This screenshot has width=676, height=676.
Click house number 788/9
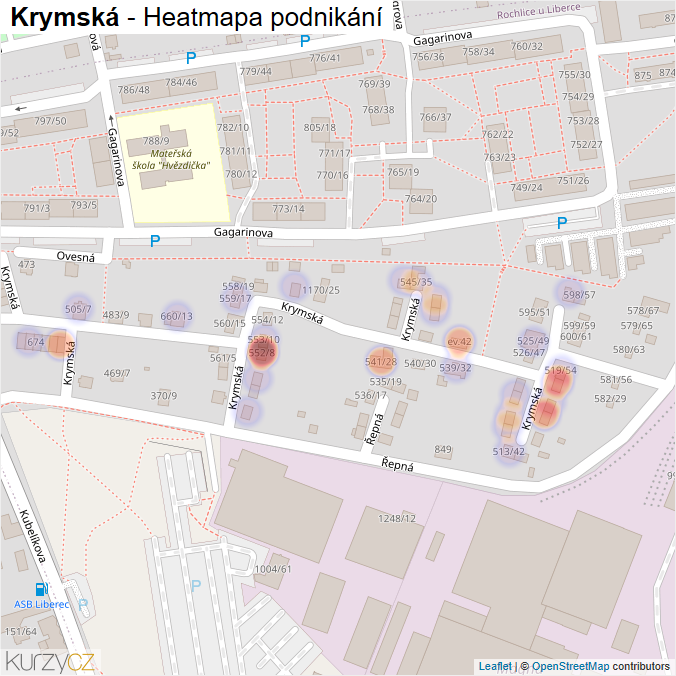tap(156, 141)
